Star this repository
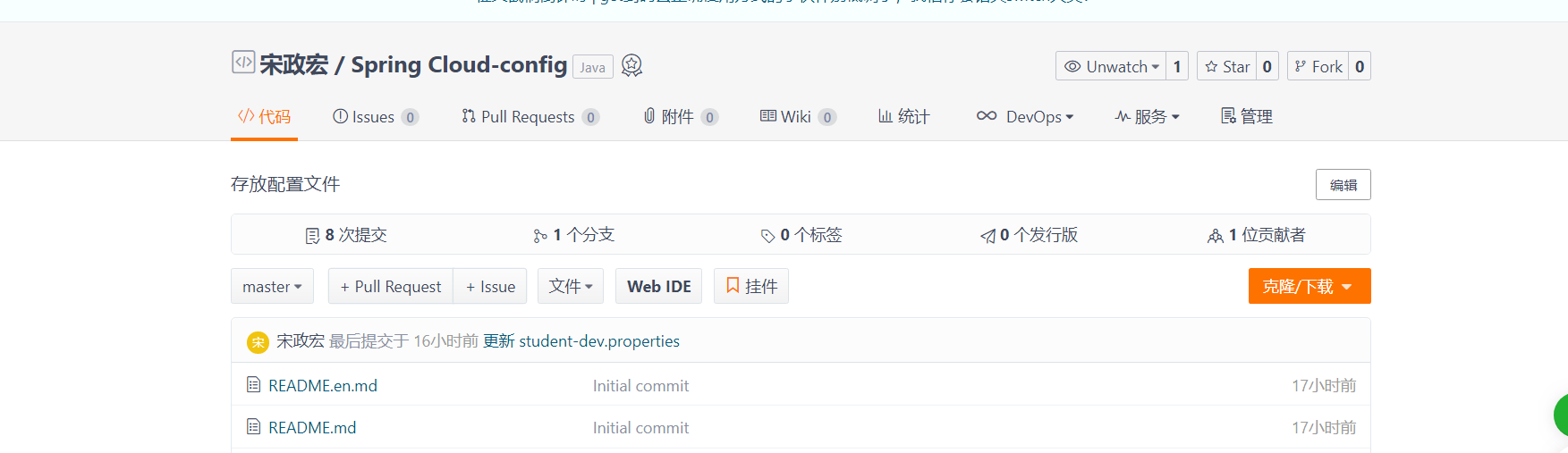 (1226, 66)
